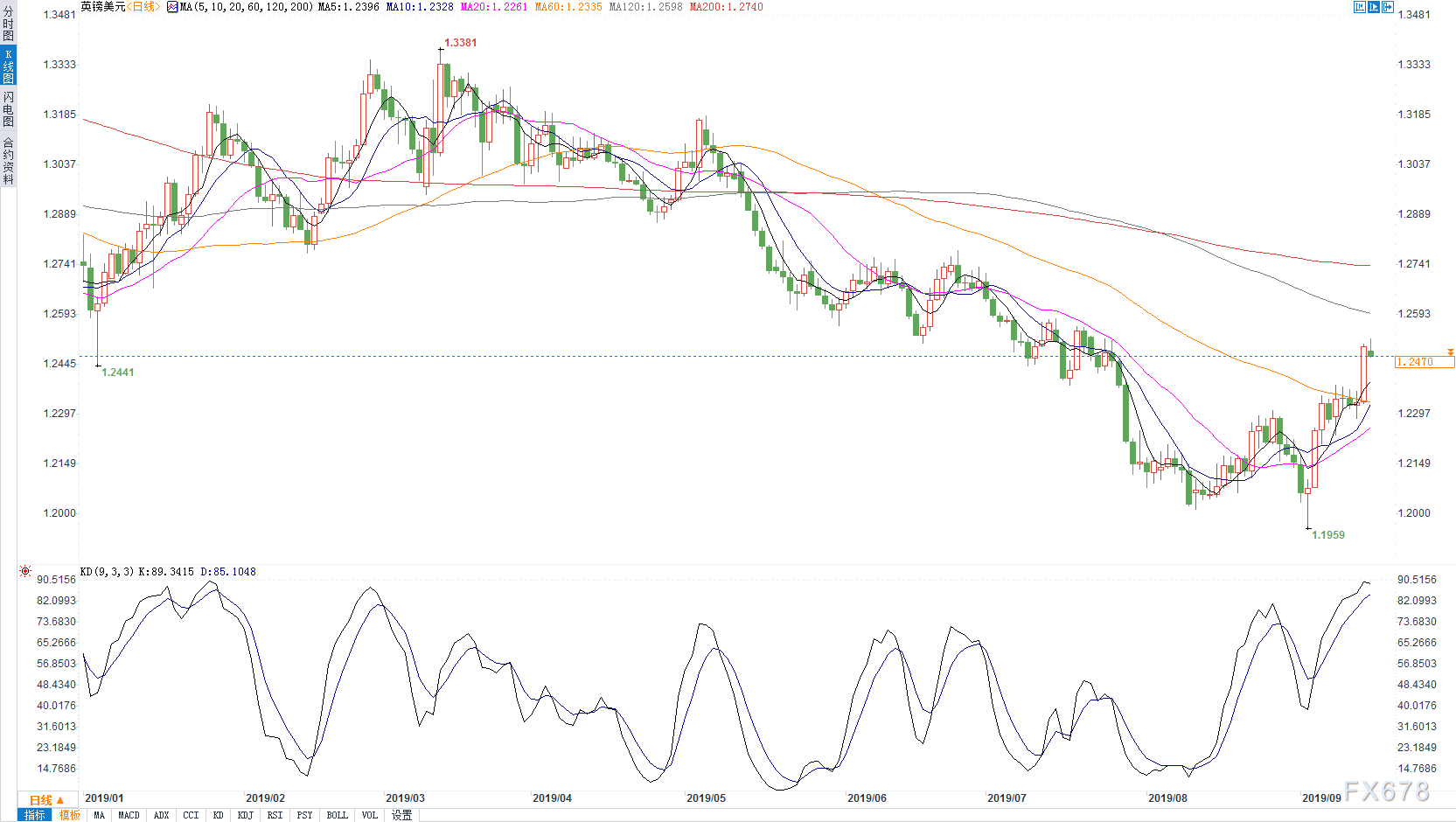Choose the CCI indicator button
This screenshot has width=1456, height=822.
click(x=191, y=815)
